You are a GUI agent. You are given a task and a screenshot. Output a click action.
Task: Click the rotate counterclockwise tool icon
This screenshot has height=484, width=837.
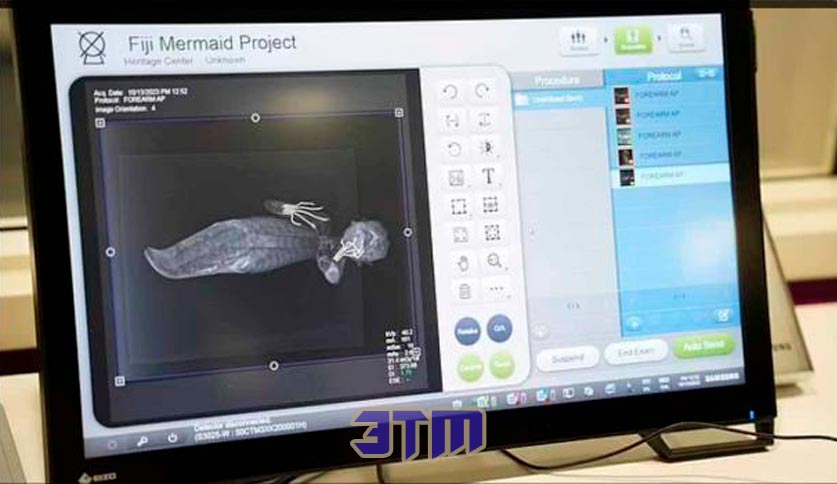pyautogui.click(x=450, y=92)
